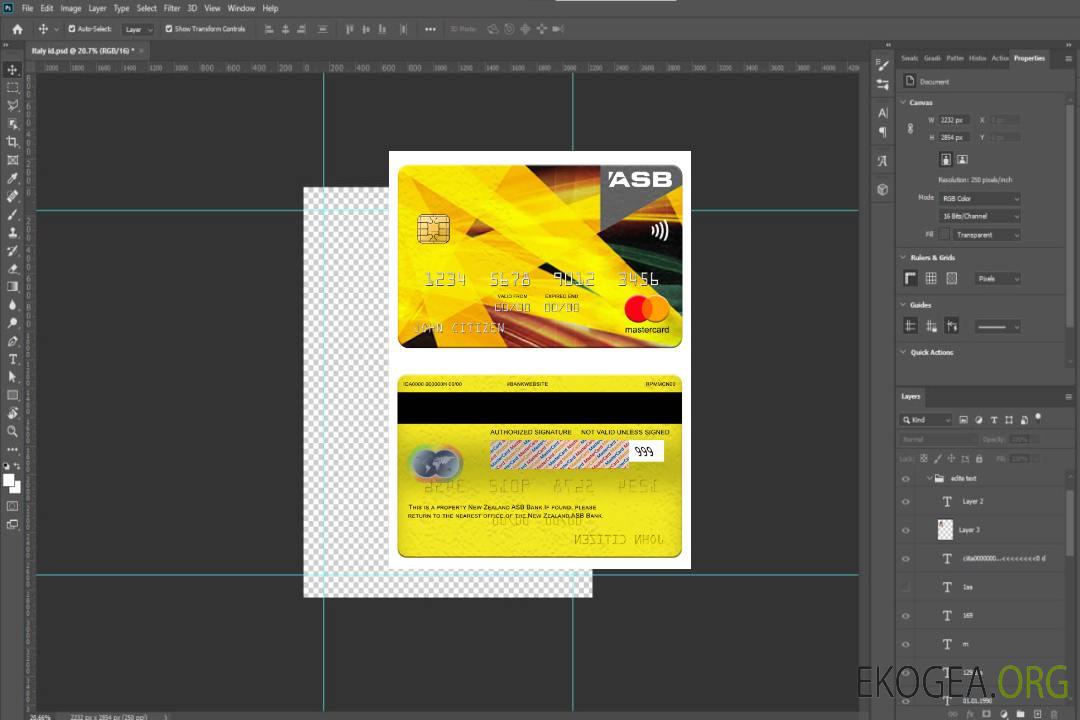Collapse the Canvas section

903,103
